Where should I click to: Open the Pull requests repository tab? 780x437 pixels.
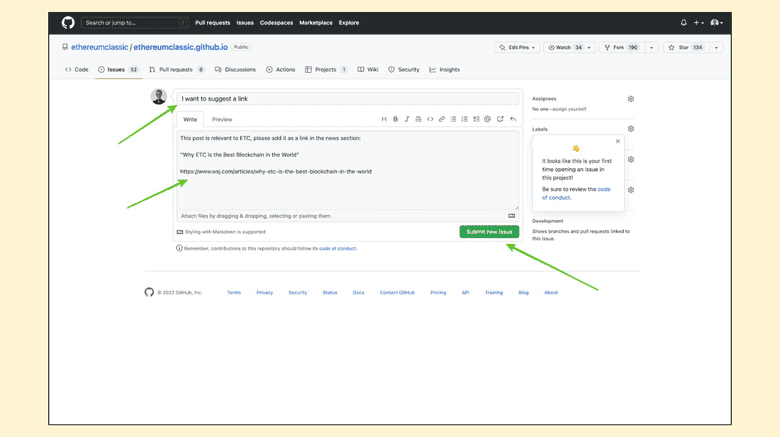click(x=176, y=70)
